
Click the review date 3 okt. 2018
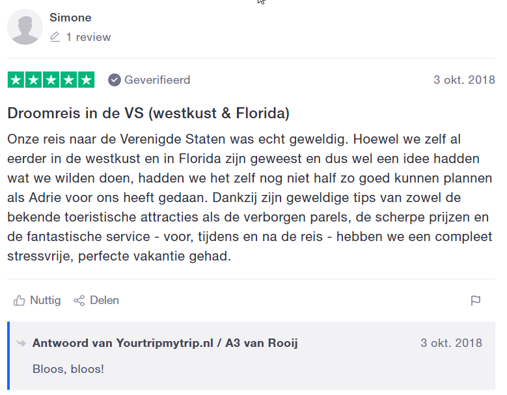coord(464,80)
